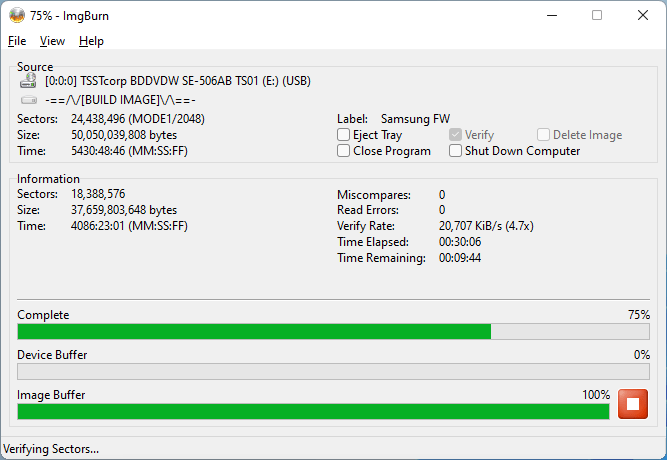Click the Image Buffer progress bar
This screenshot has height=460, width=667.
313,411
